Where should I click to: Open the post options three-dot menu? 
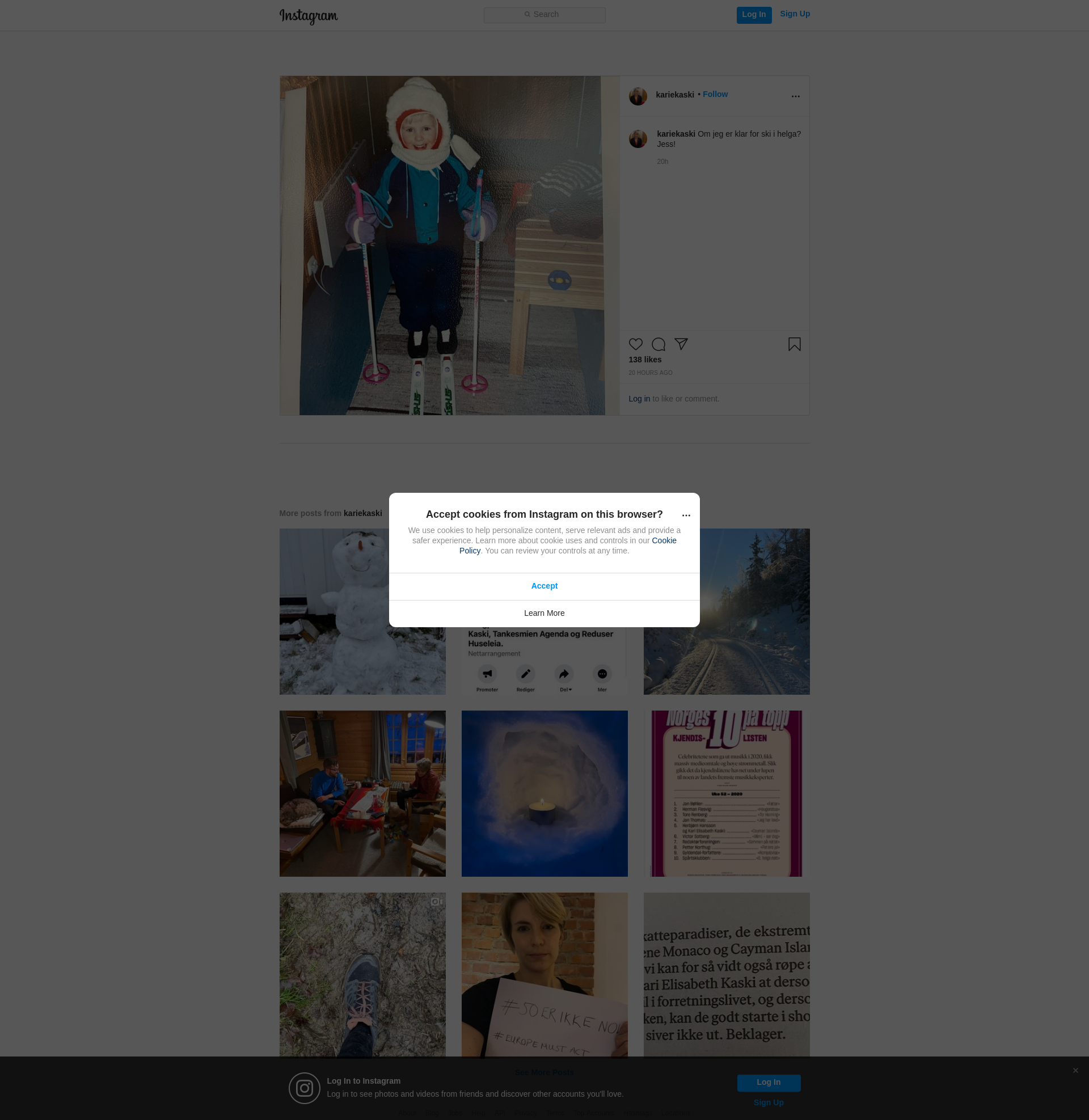(795, 96)
